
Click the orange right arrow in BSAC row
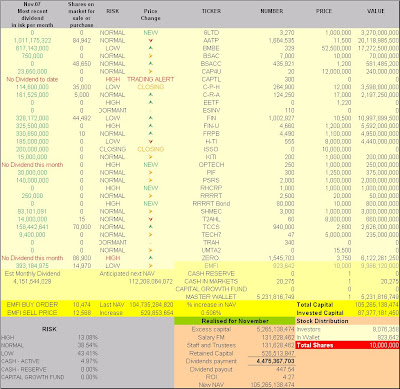pos(151,56)
